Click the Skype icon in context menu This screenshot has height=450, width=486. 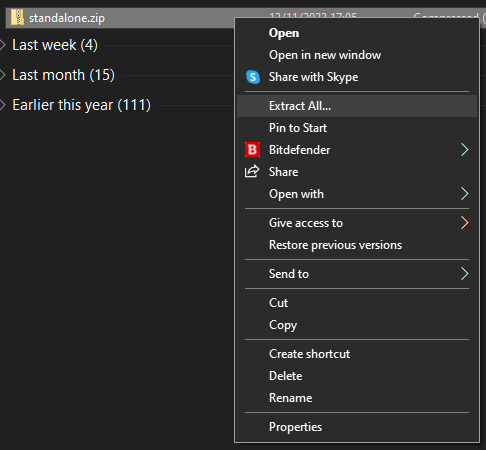click(253, 77)
